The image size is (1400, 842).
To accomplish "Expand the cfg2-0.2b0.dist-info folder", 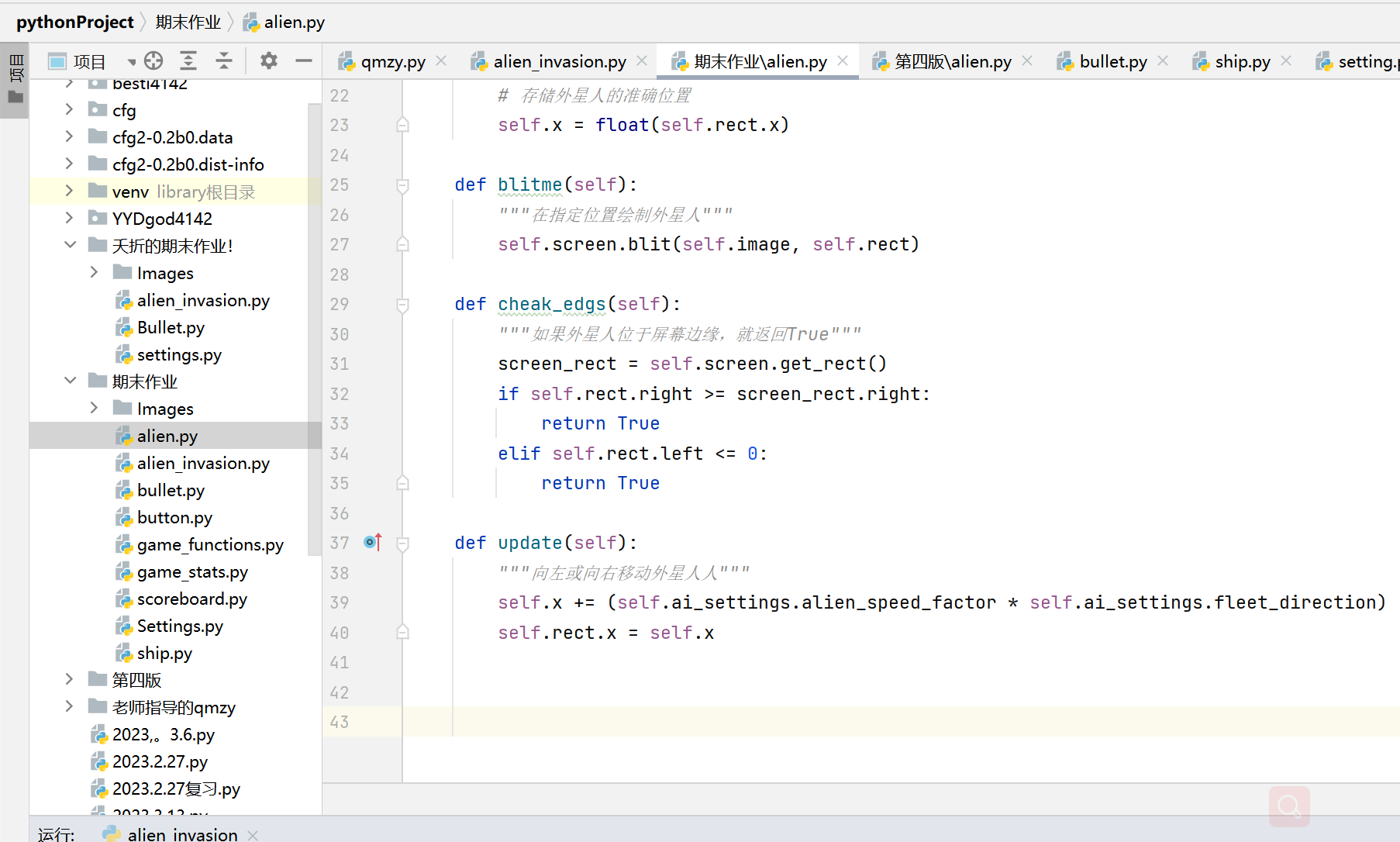I will point(69,164).
